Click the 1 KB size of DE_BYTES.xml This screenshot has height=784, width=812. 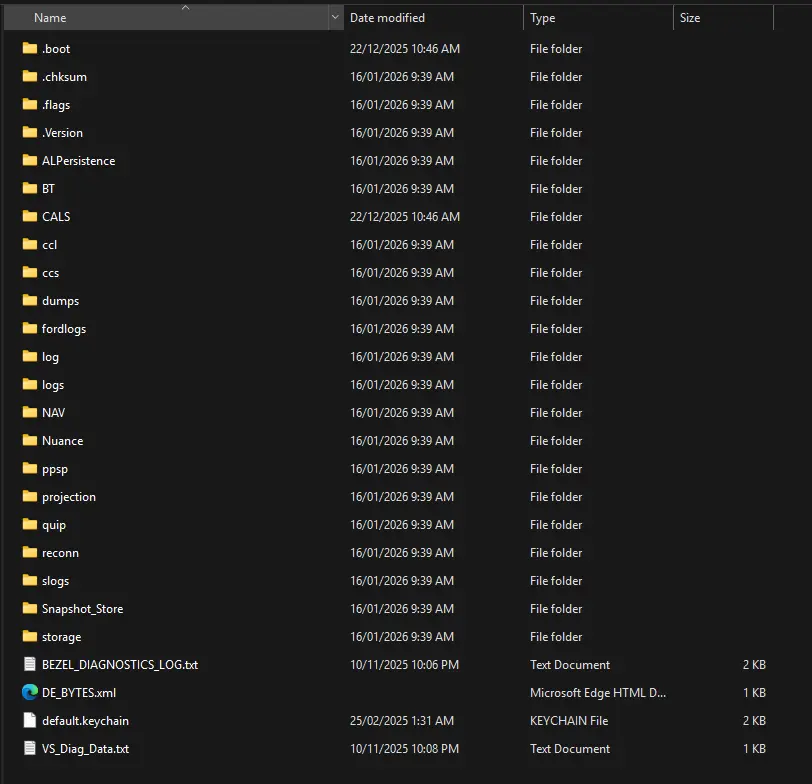755,692
